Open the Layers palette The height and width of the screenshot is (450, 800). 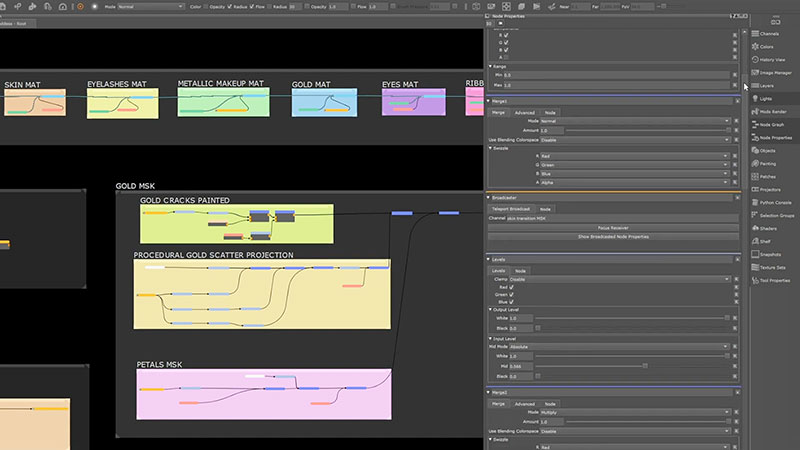tap(767, 85)
